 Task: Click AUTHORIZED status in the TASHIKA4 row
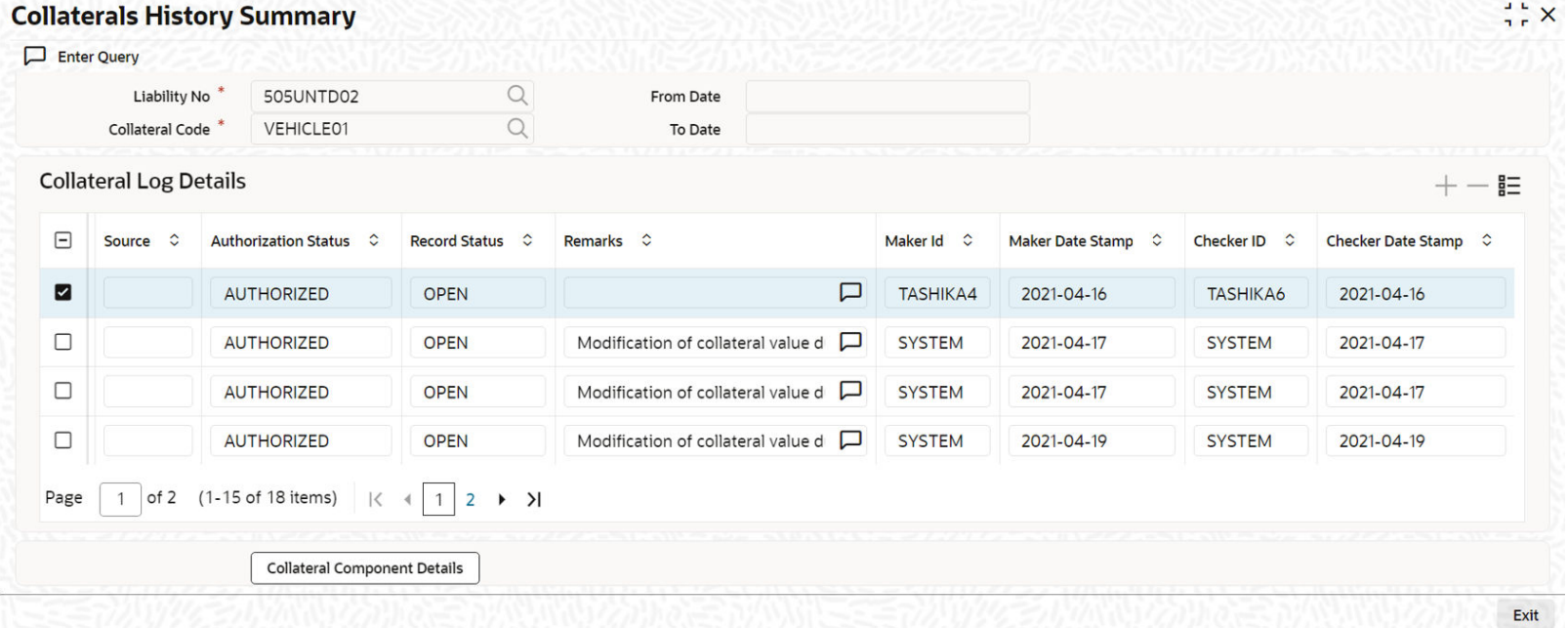[x=301, y=293]
